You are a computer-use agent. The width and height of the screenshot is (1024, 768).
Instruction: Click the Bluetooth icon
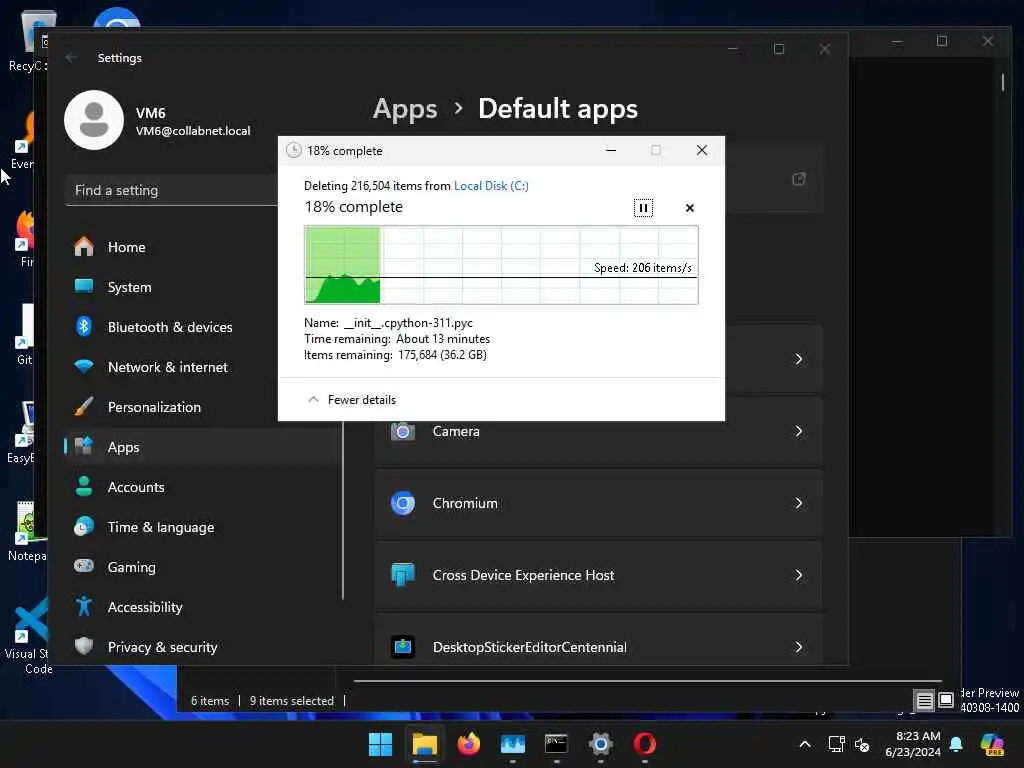84,326
